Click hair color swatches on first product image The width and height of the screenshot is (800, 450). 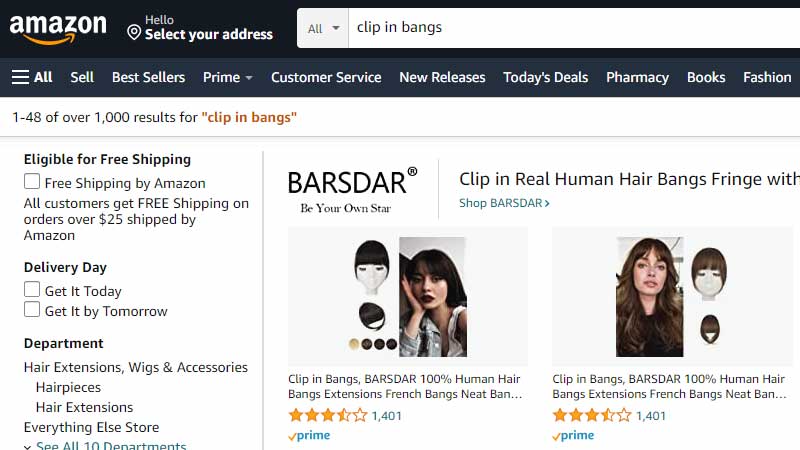[373, 344]
